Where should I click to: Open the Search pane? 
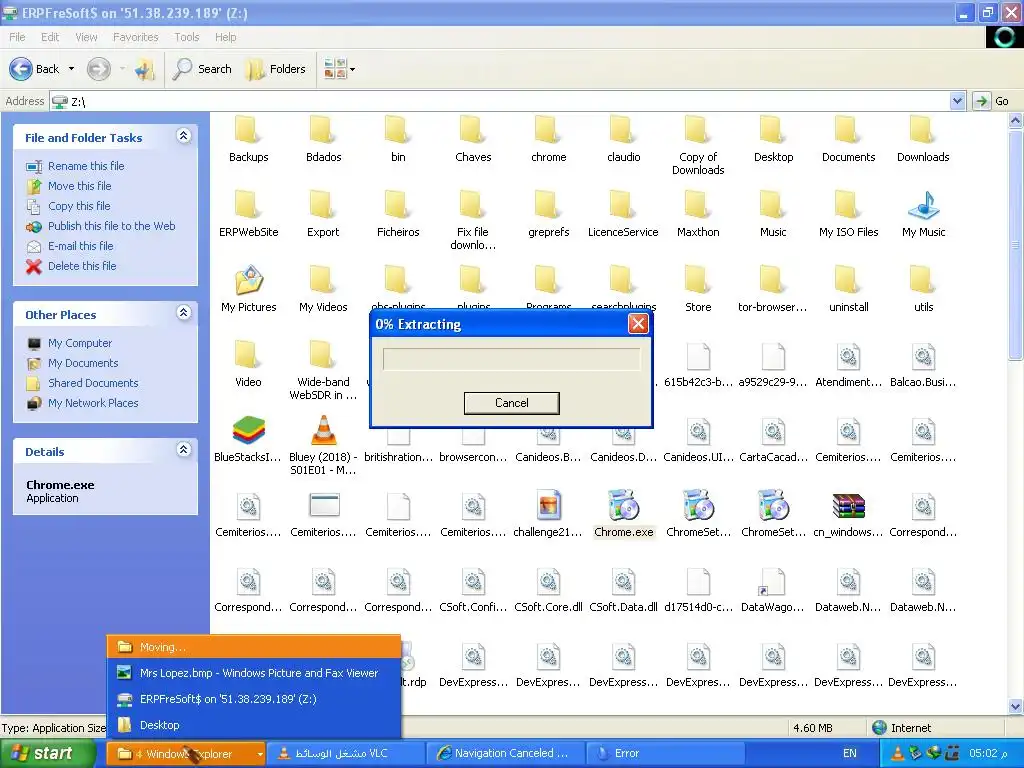(x=202, y=69)
